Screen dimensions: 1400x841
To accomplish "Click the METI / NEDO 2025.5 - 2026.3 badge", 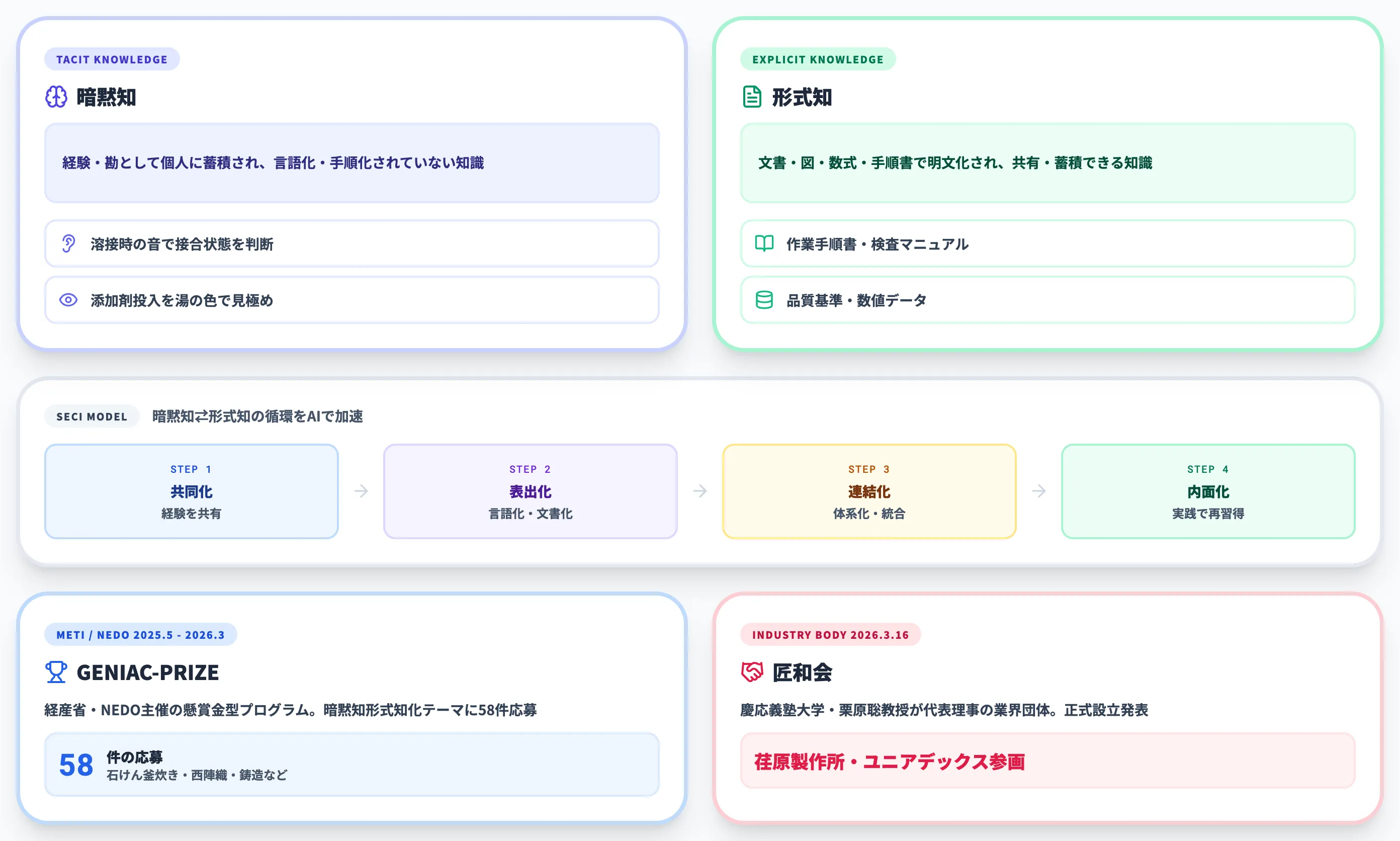I will tap(140, 635).
